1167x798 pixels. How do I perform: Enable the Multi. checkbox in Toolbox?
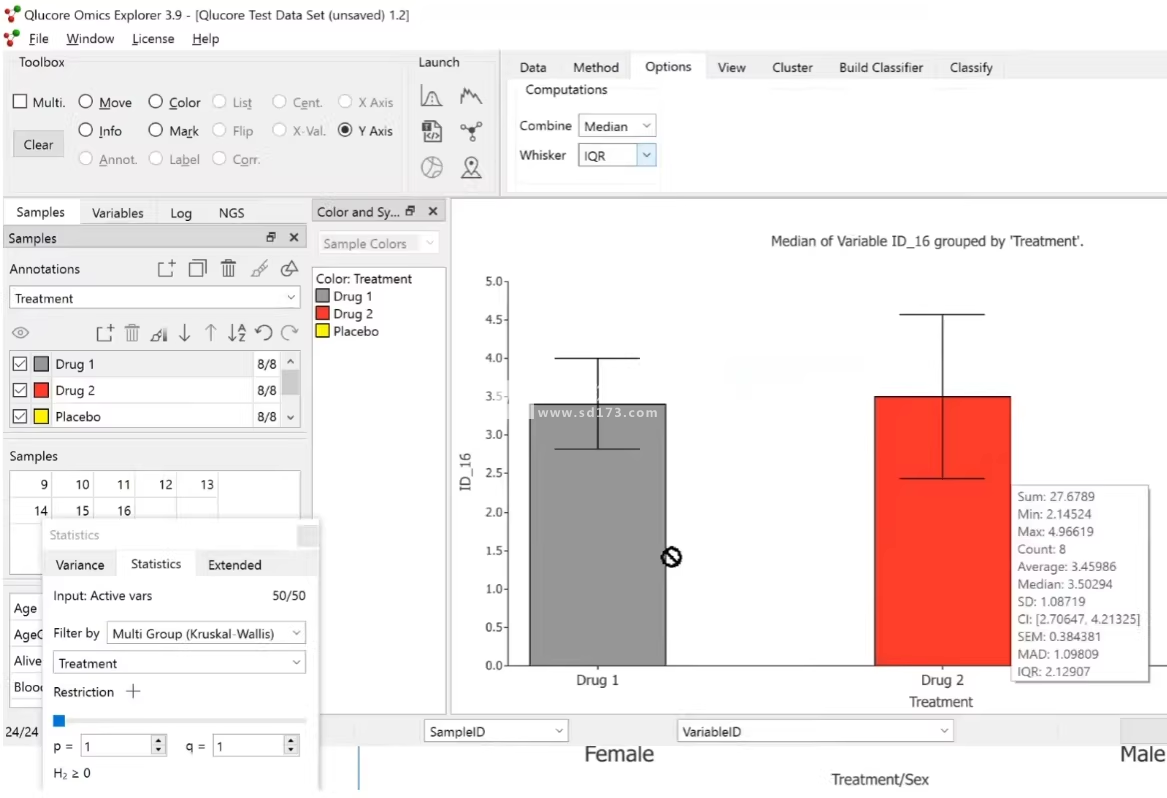click(20, 102)
